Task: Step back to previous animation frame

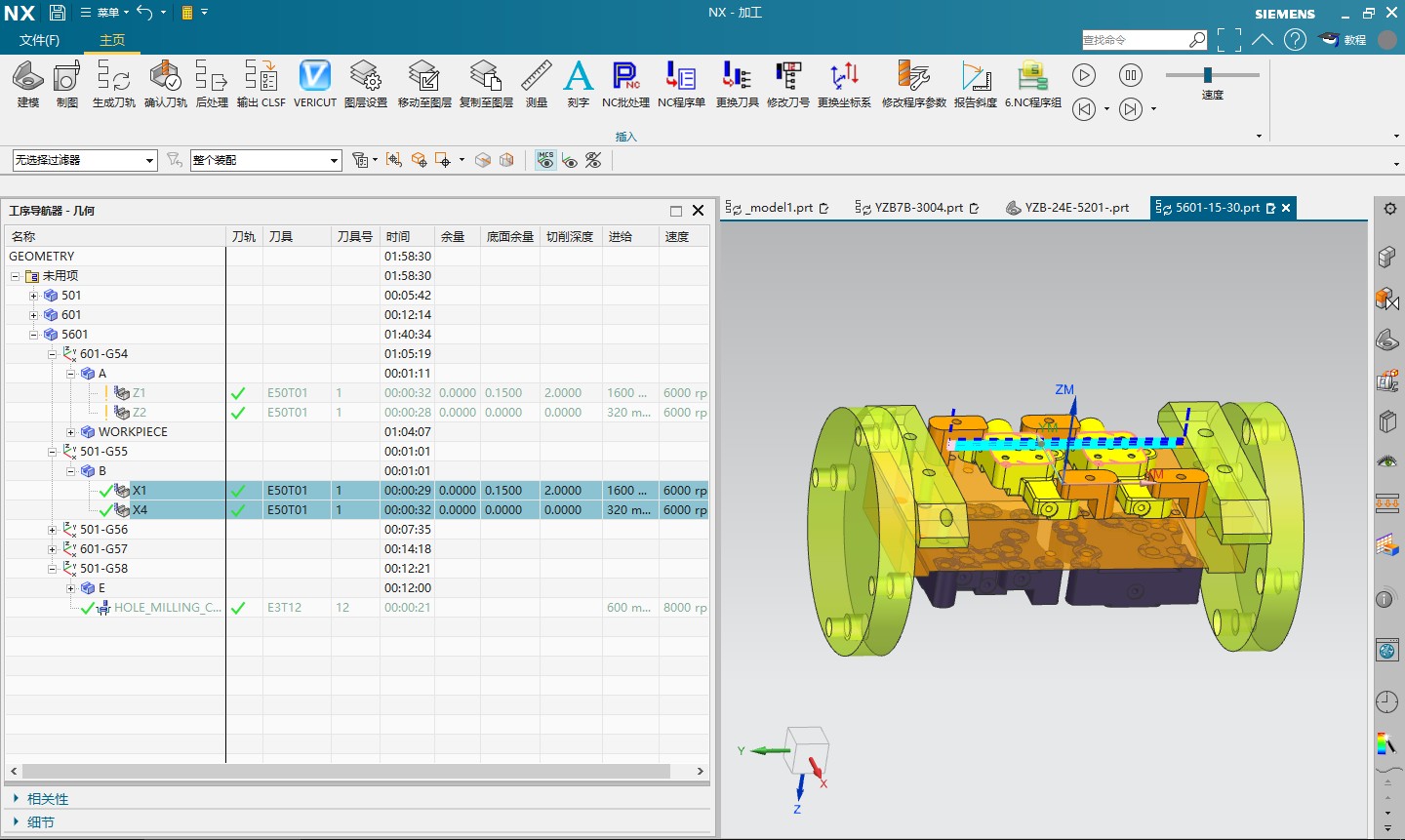Action: click(x=1084, y=109)
